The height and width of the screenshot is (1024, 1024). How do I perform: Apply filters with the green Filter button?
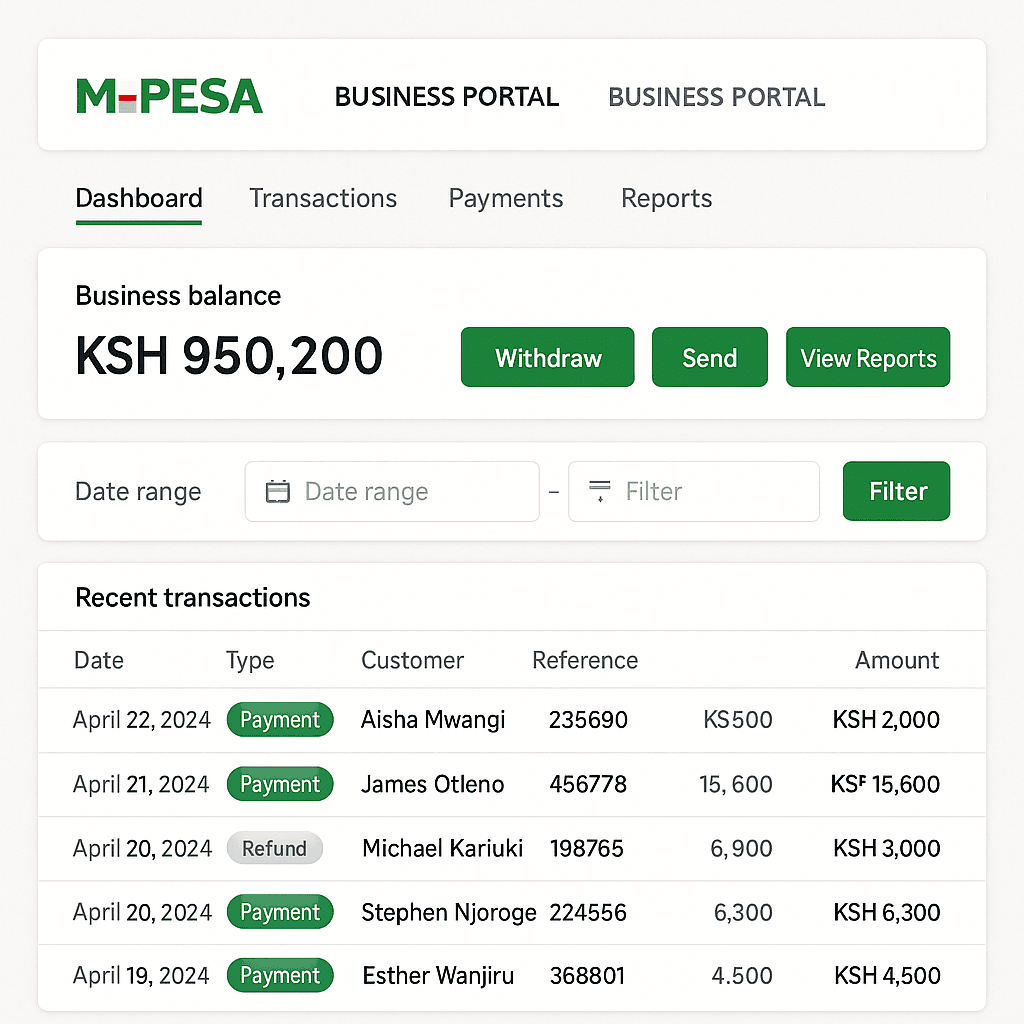tap(896, 491)
